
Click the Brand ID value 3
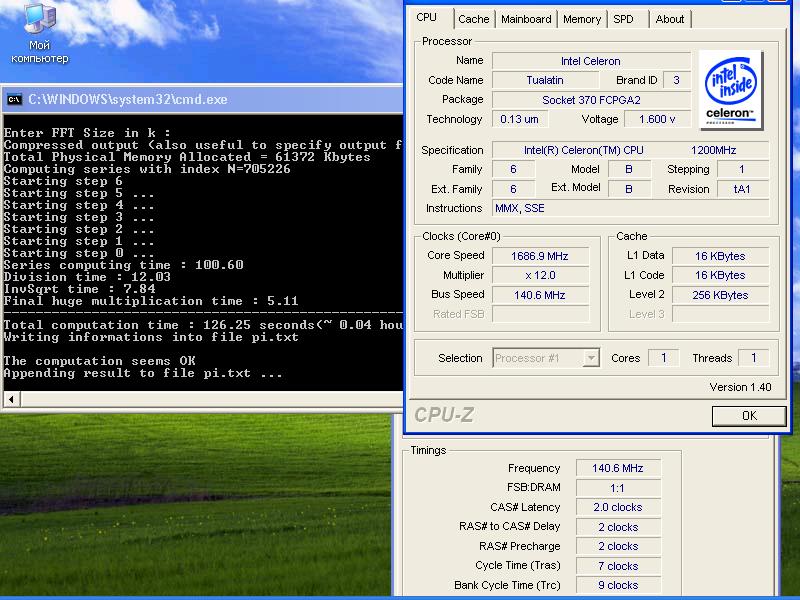click(x=677, y=80)
